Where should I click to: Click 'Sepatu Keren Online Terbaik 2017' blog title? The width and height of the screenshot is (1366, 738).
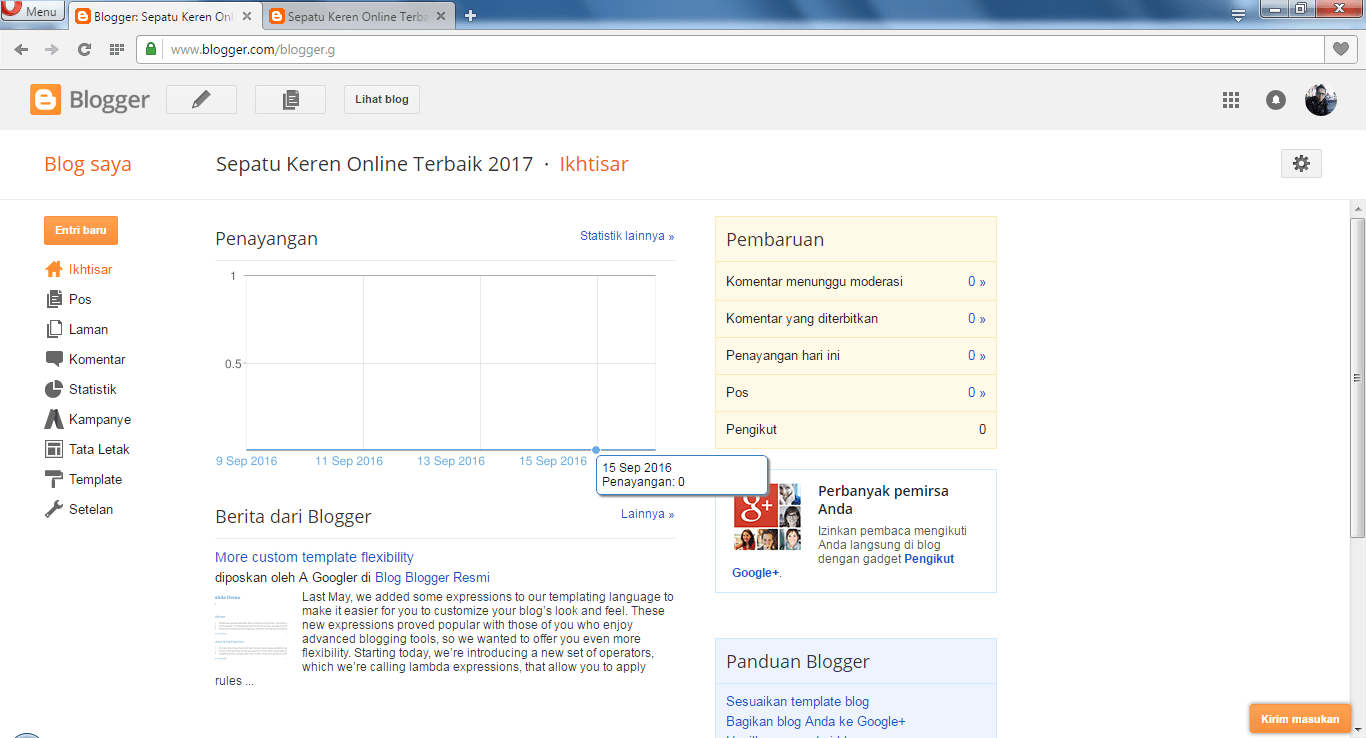pyautogui.click(x=375, y=164)
